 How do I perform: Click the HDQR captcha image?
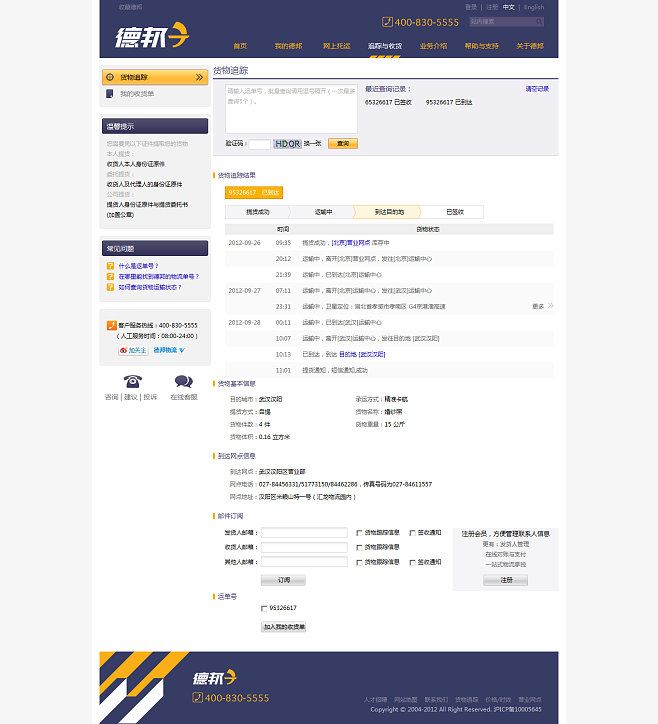(287, 144)
